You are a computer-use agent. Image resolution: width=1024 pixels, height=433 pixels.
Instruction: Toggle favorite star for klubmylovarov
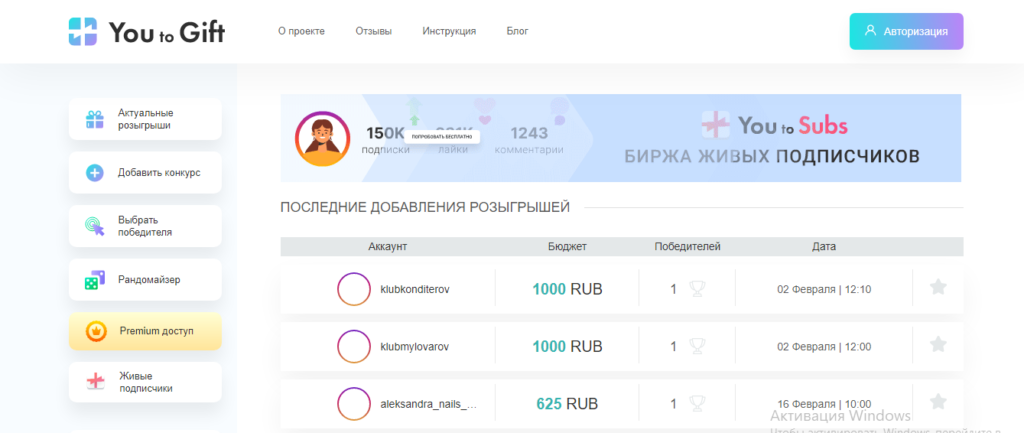[x=938, y=345]
